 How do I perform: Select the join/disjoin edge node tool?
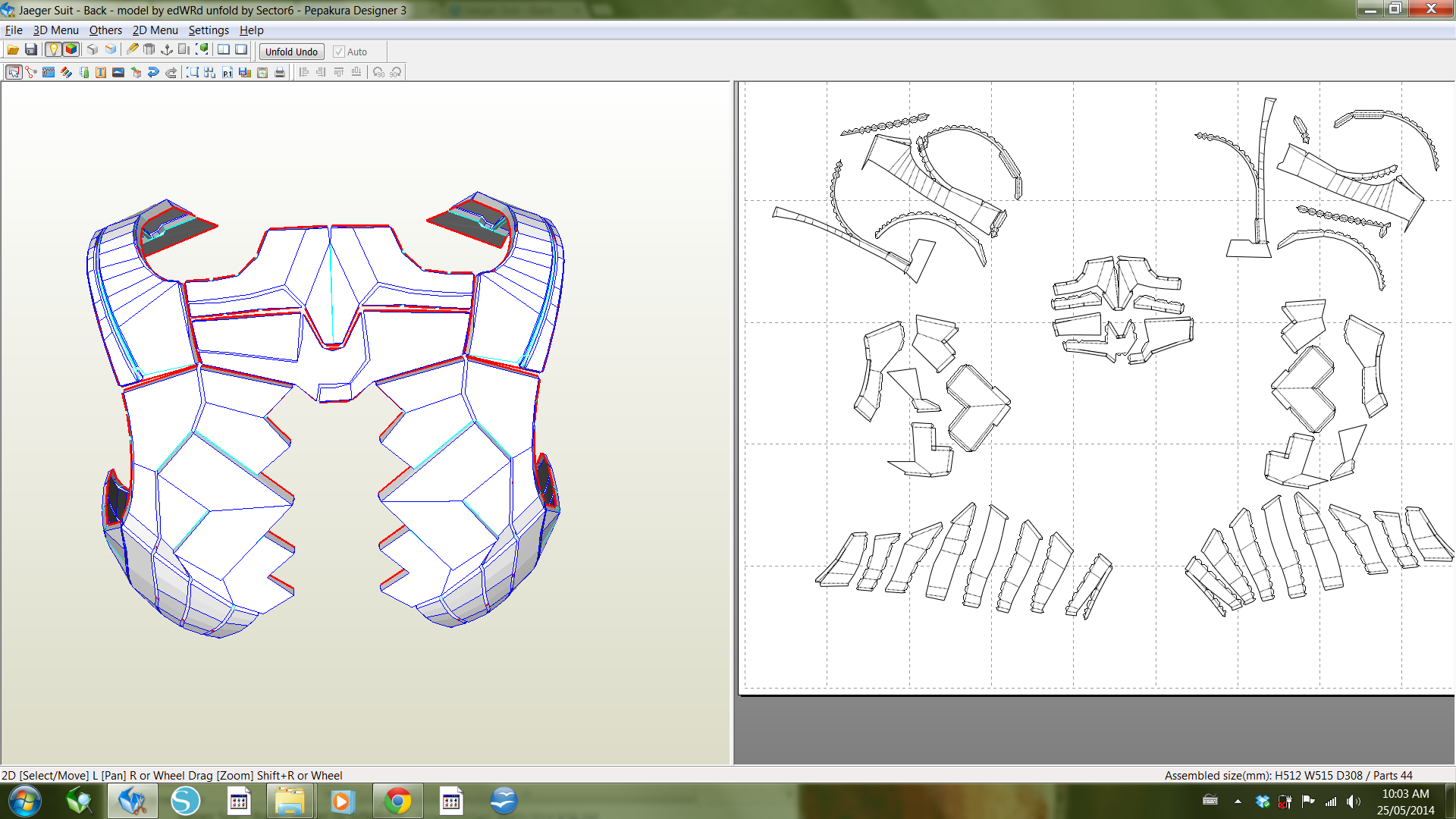(x=31, y=73)
